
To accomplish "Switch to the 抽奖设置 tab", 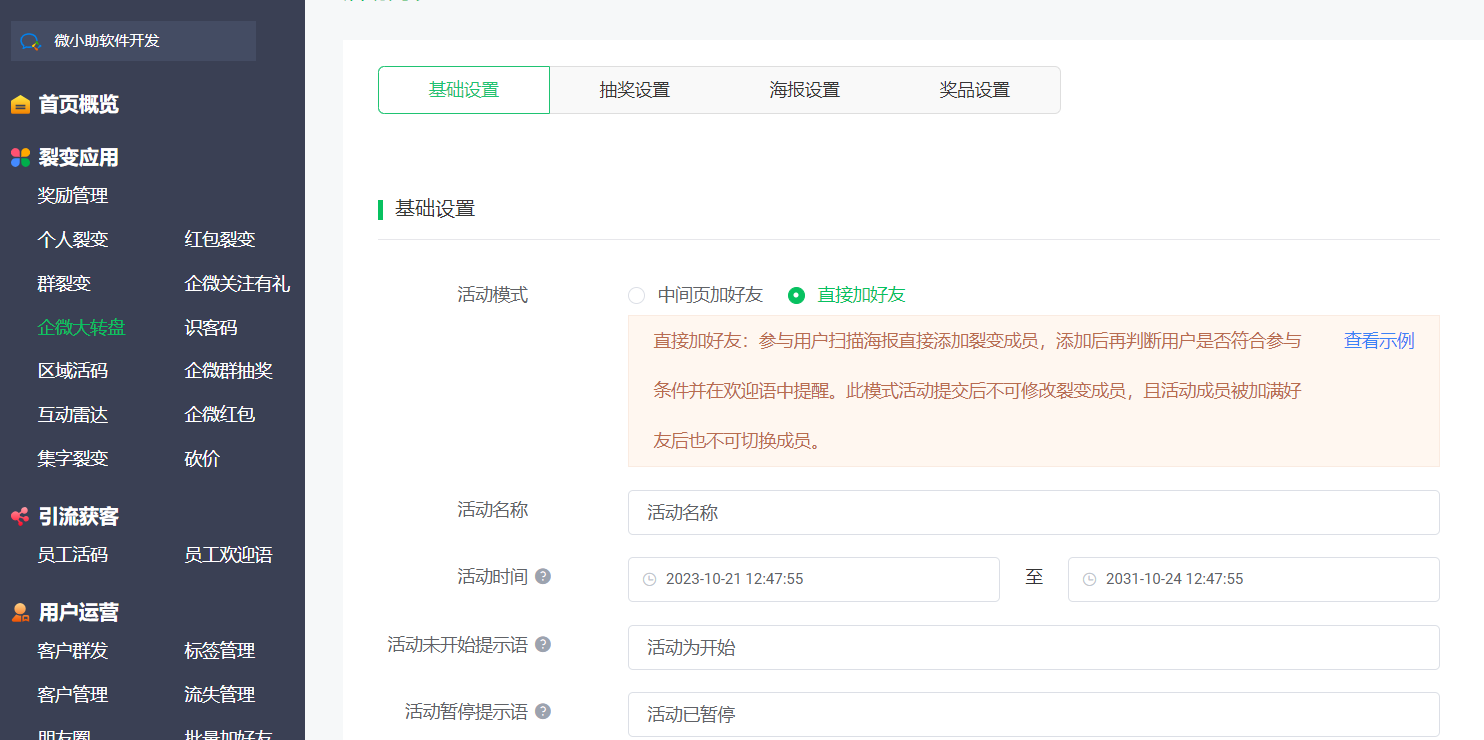I will (634, 90).
